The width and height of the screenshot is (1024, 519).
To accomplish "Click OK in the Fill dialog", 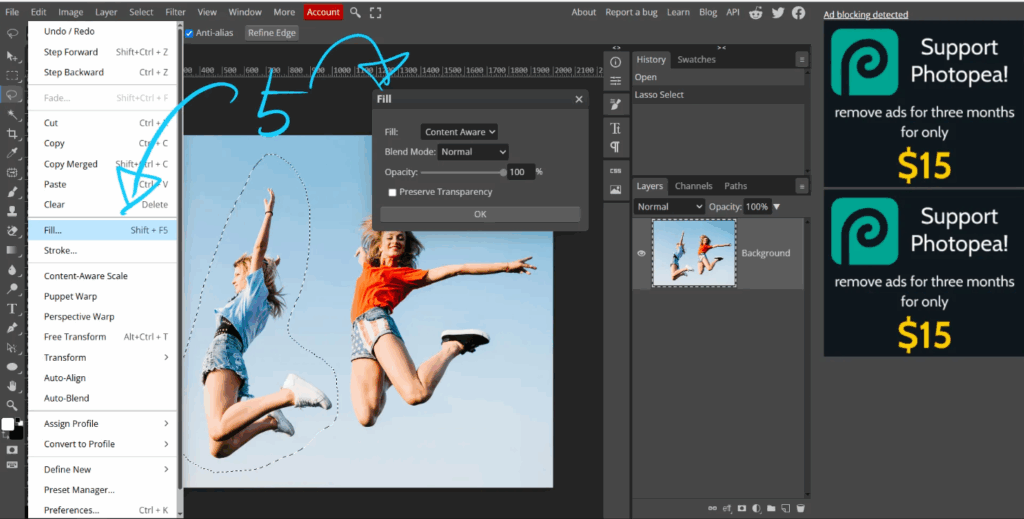I will coord(480,214).
